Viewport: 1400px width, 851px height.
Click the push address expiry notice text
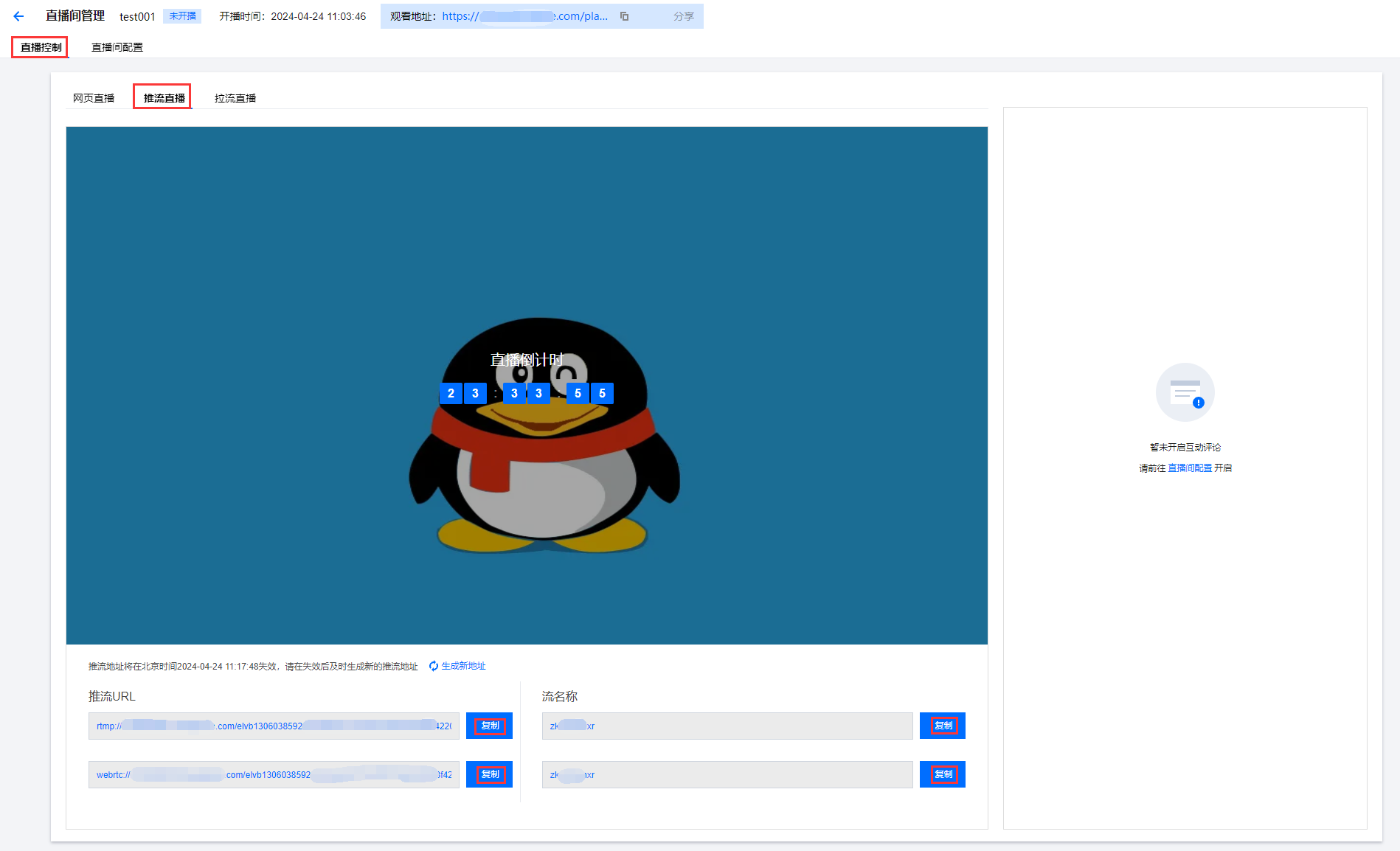coord(253,667)
